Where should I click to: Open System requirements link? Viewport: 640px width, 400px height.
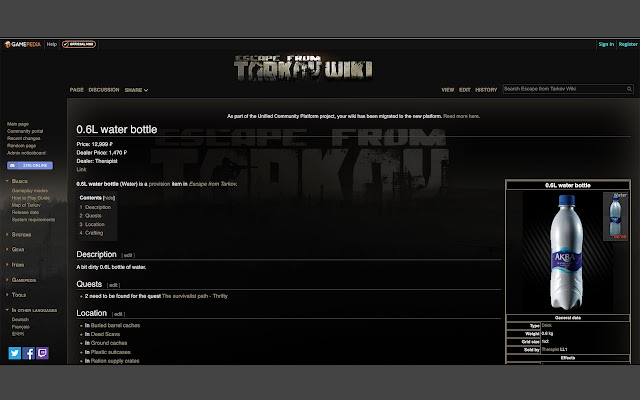click(33, 220)
